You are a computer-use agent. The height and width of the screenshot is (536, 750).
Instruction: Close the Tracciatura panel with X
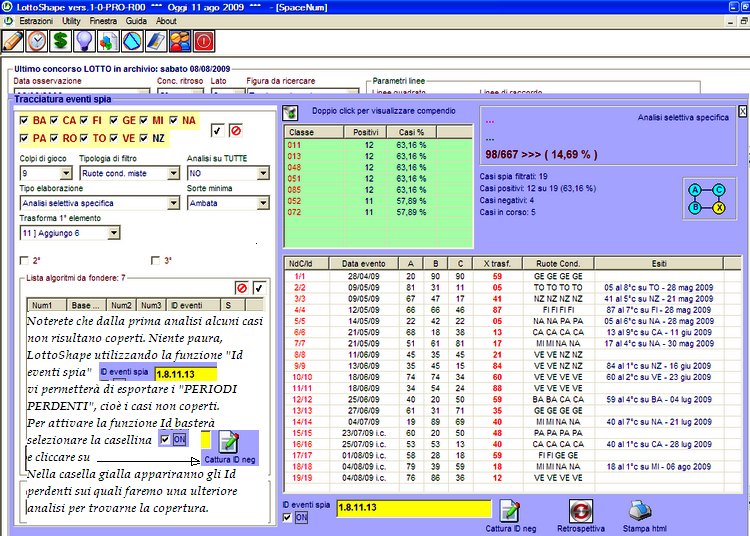point(742,111)
